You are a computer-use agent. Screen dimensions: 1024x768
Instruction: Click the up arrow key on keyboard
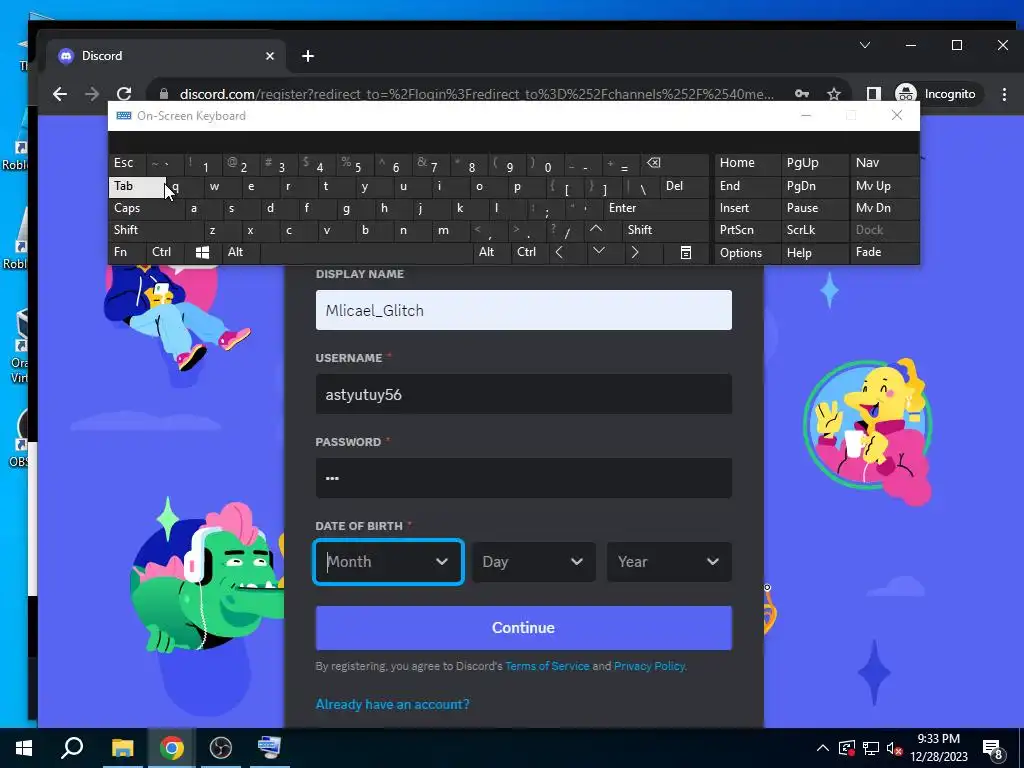pyautogui.click(x=596, y=230)
